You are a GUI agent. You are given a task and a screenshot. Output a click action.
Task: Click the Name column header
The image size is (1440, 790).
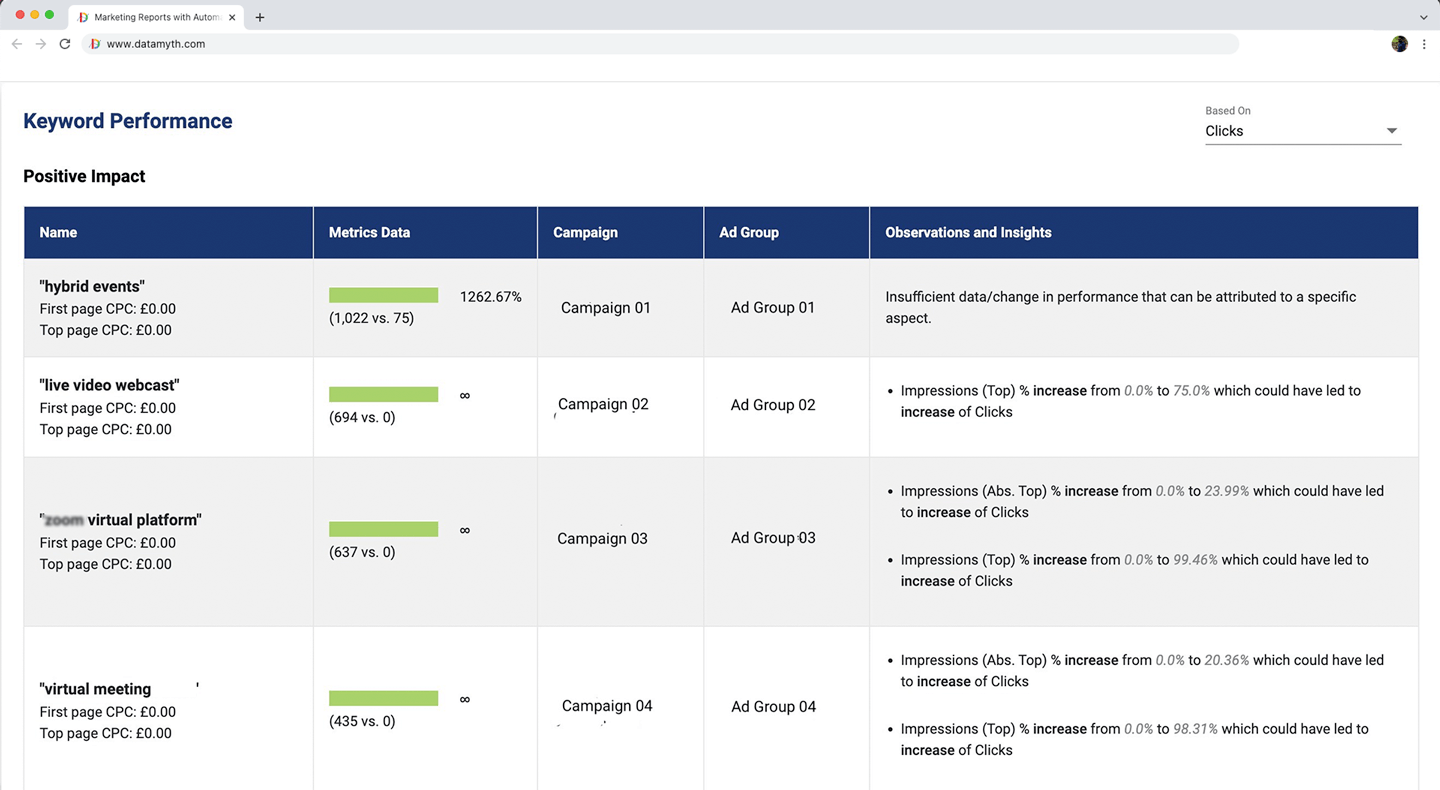pos(58,232)
